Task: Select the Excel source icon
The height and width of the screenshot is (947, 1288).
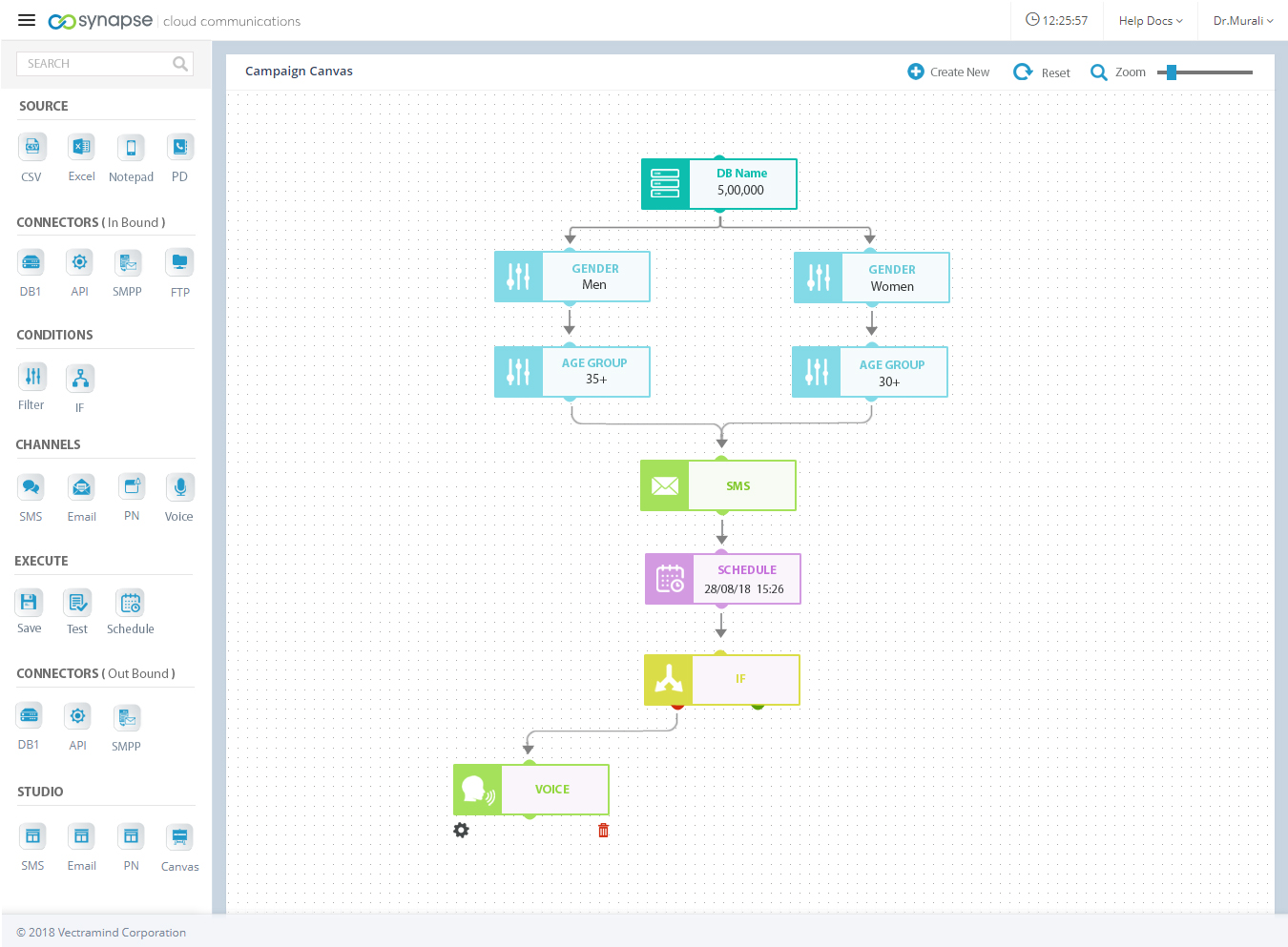Action: point(81,147)
